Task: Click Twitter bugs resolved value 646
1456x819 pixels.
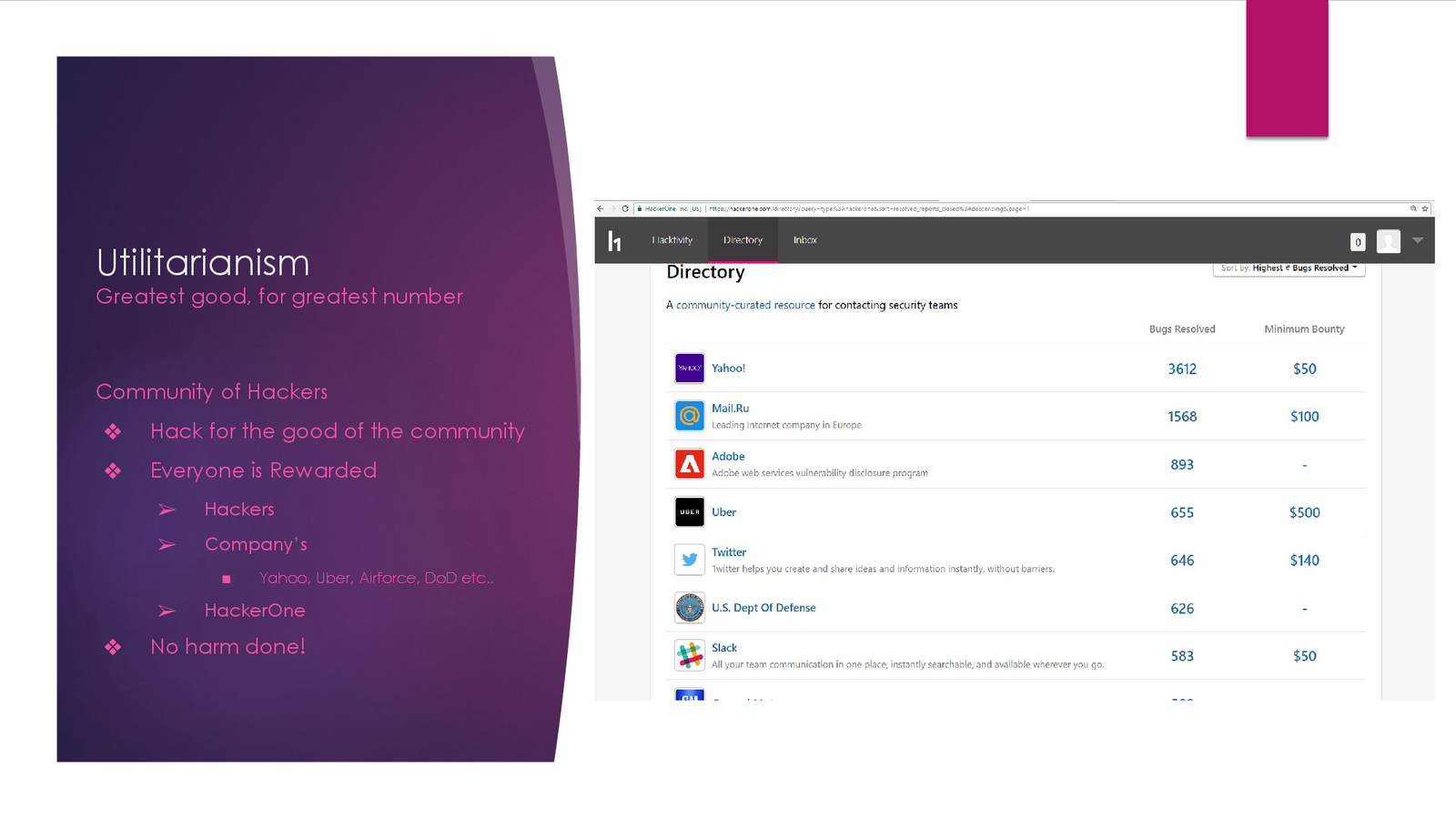Action: 1182,561
